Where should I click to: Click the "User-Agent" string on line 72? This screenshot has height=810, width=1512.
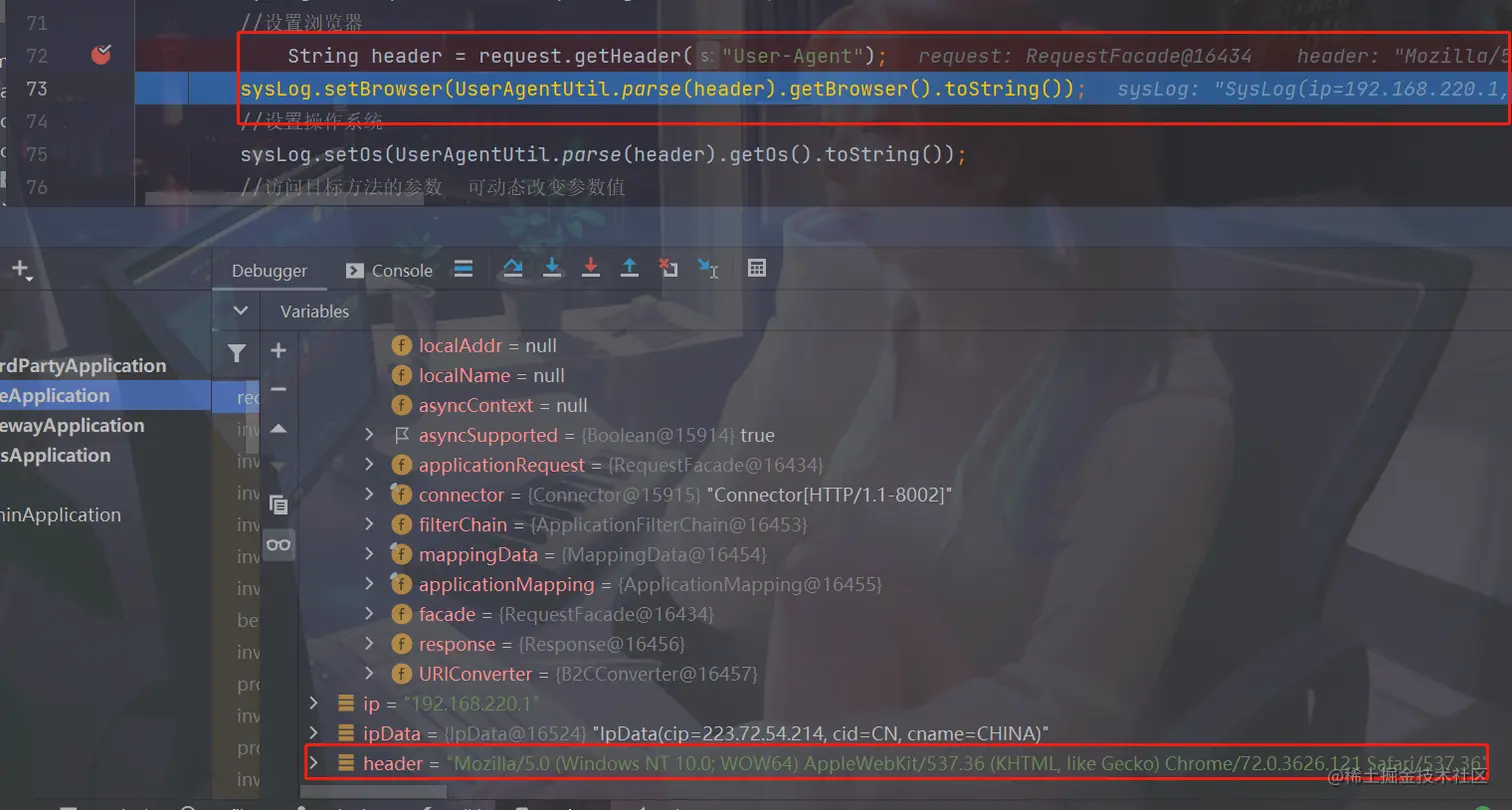point(793,55)
